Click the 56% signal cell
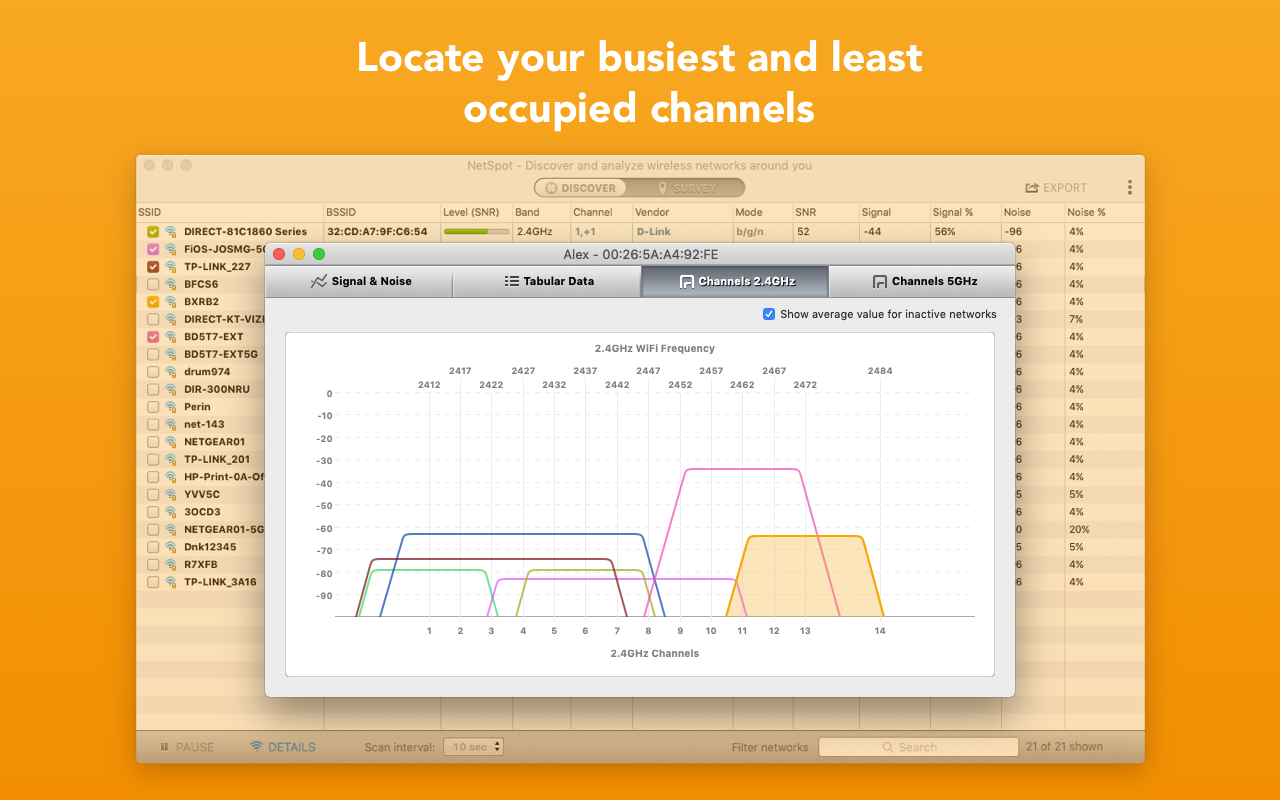 pyautogui.click(x=944, y=232)
